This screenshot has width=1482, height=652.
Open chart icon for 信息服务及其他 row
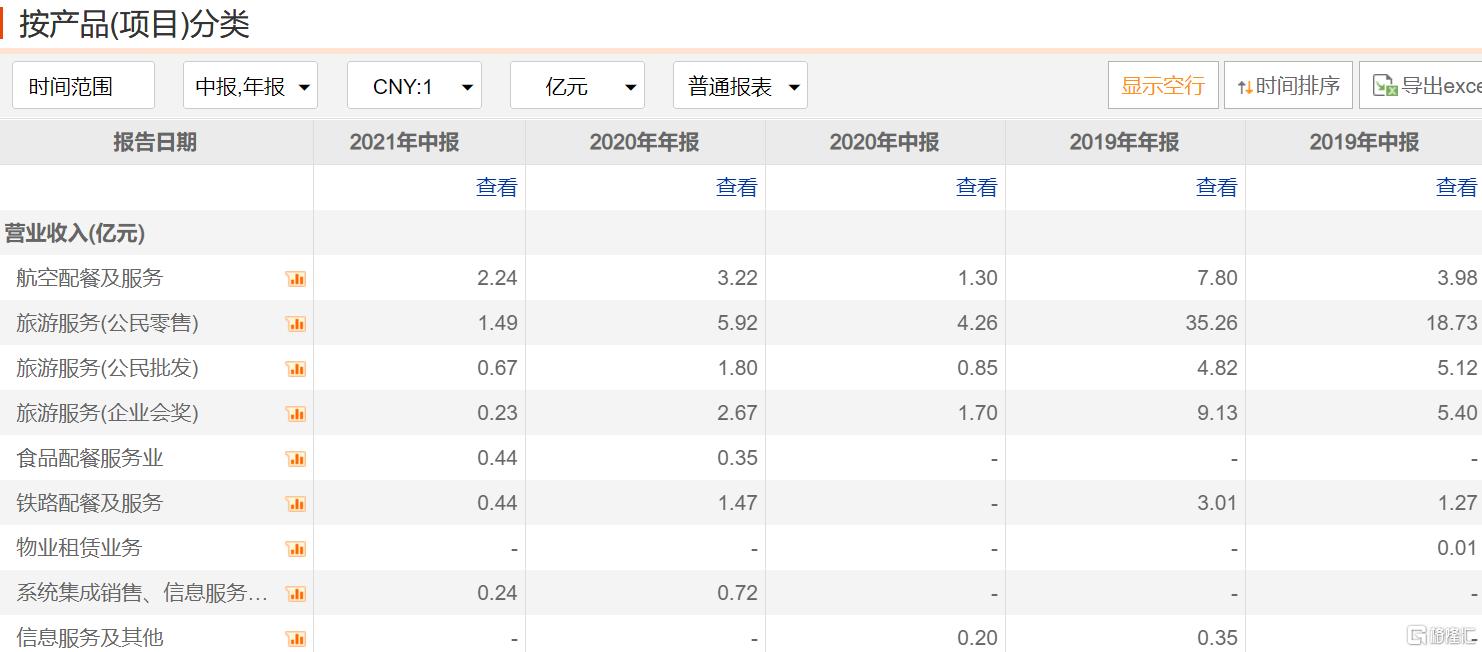(x=296, y=639)
